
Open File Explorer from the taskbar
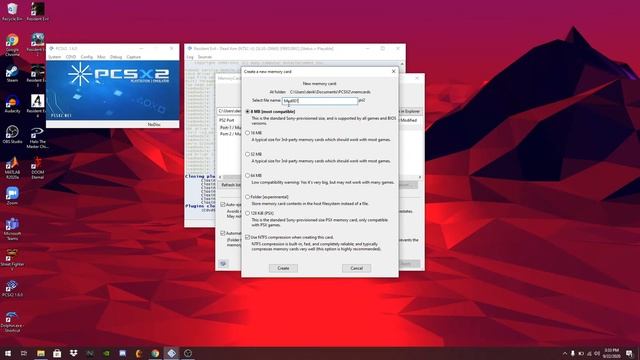pos(41,353)
